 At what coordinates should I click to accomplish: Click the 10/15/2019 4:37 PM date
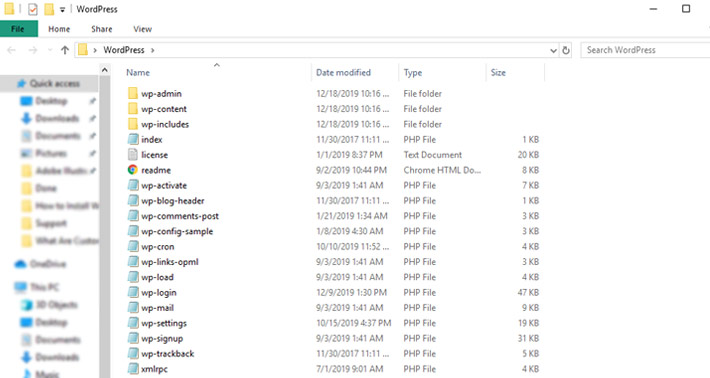tap(353, 323)
